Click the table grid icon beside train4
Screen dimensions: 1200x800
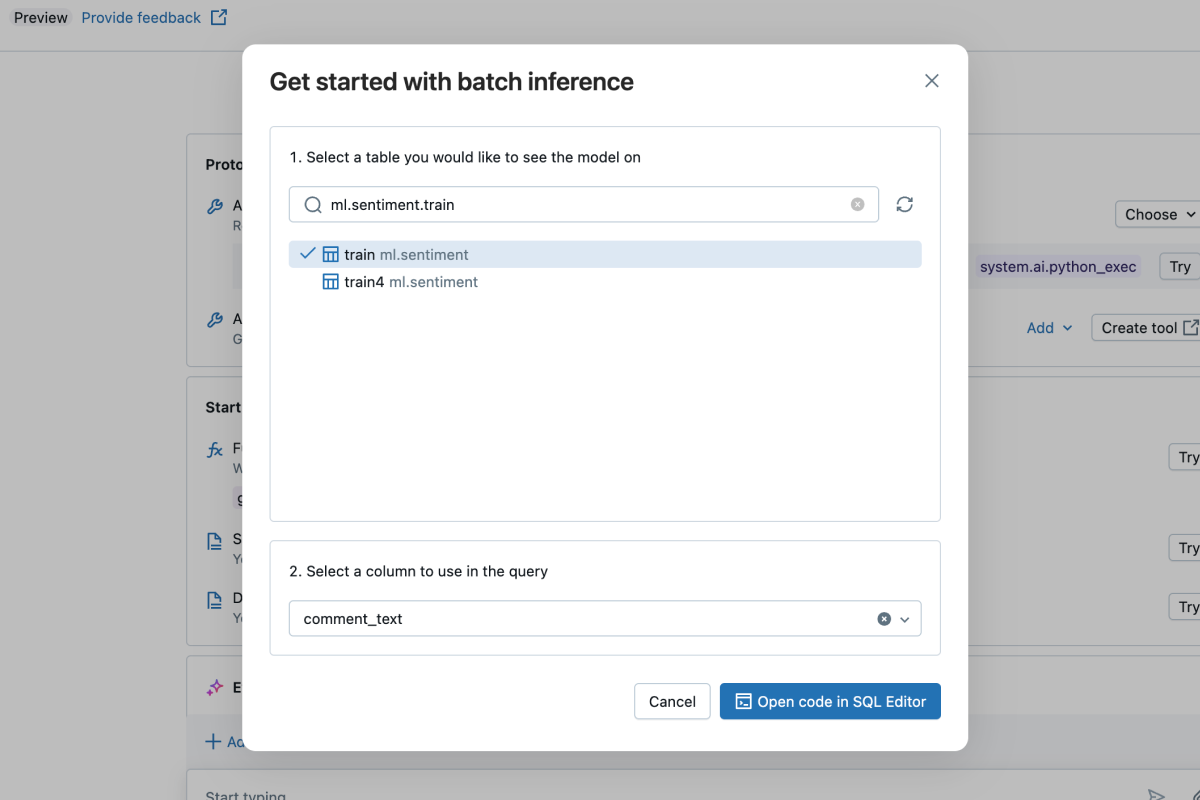pos(331,281)
